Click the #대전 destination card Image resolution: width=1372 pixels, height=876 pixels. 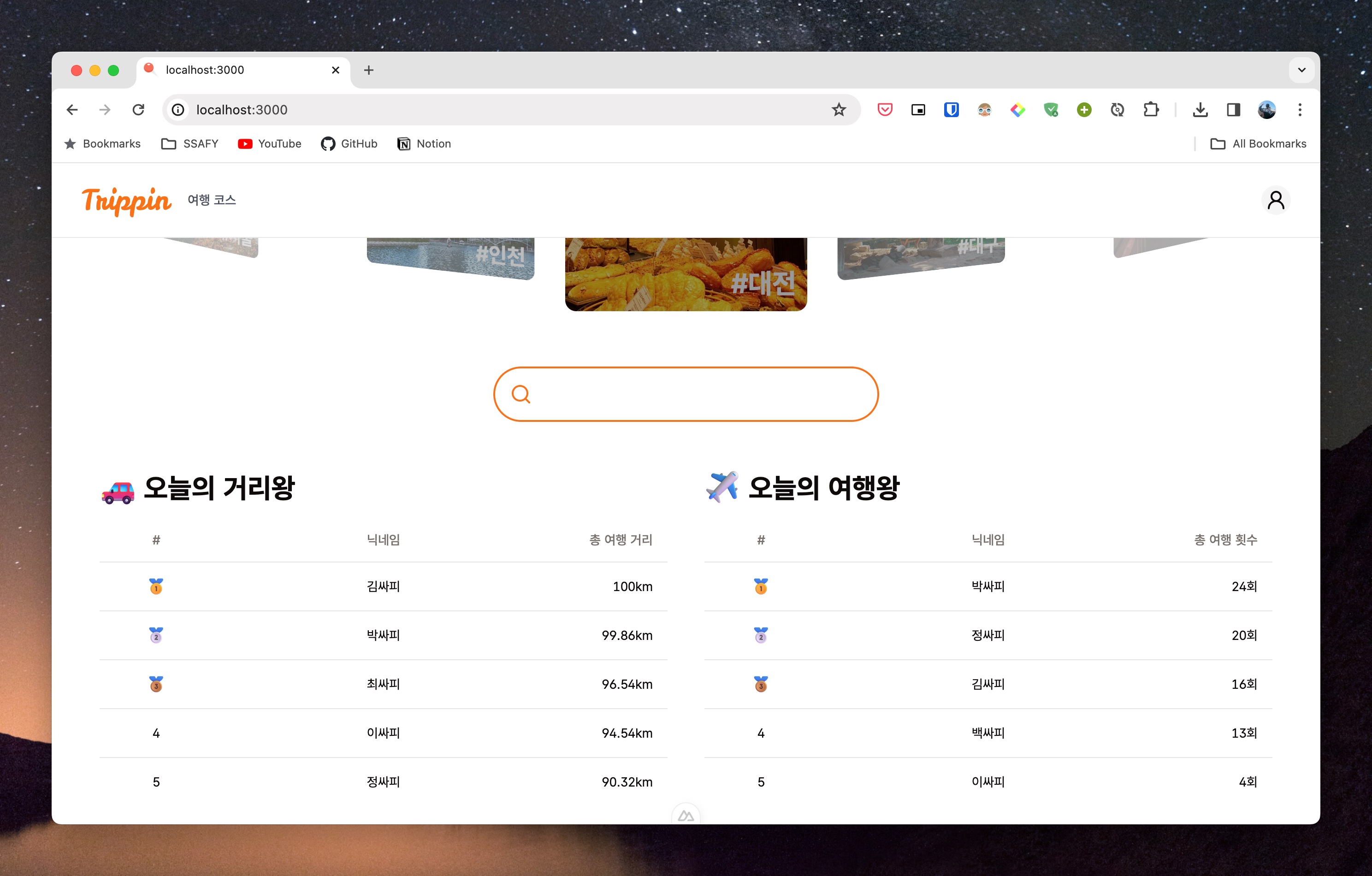coord(686,274)
